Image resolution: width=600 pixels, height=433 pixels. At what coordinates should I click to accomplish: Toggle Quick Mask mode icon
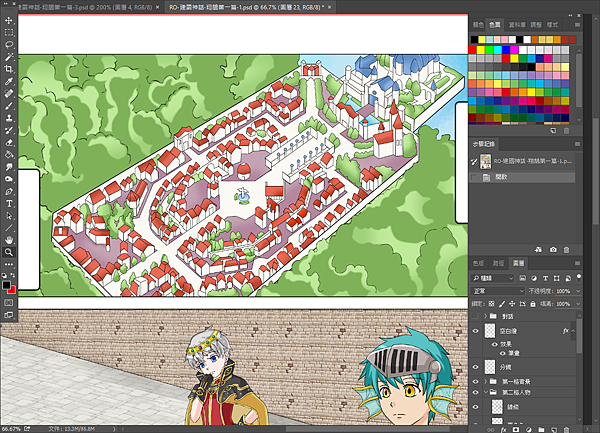(9, 303)
